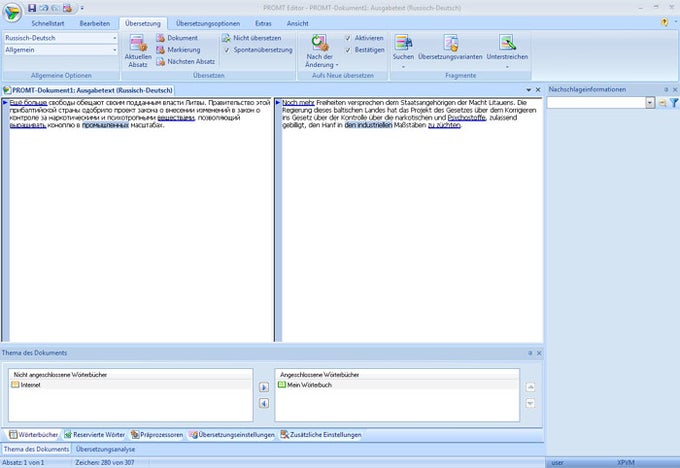
Task: Click the blue filter funnel icon
Action: 674,103
